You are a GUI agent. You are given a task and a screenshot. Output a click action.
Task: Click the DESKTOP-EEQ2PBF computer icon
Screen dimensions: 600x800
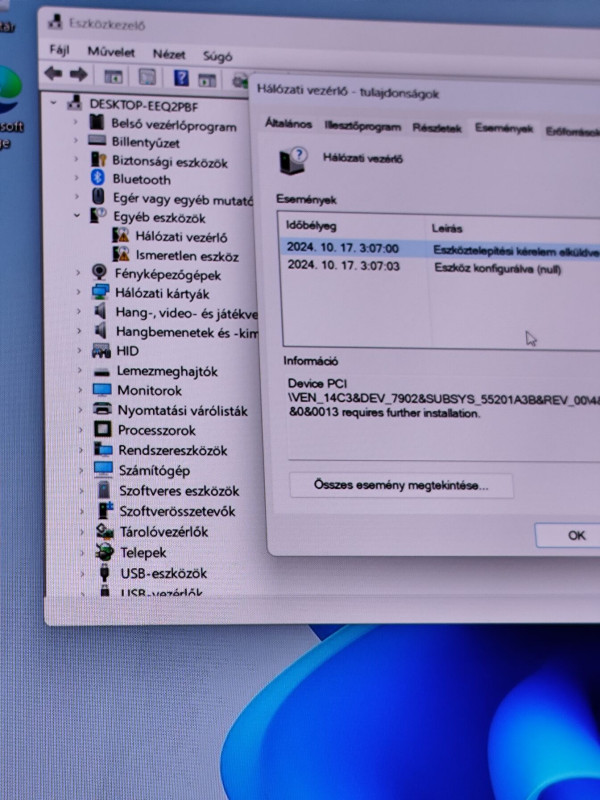(x=74, y=103)
